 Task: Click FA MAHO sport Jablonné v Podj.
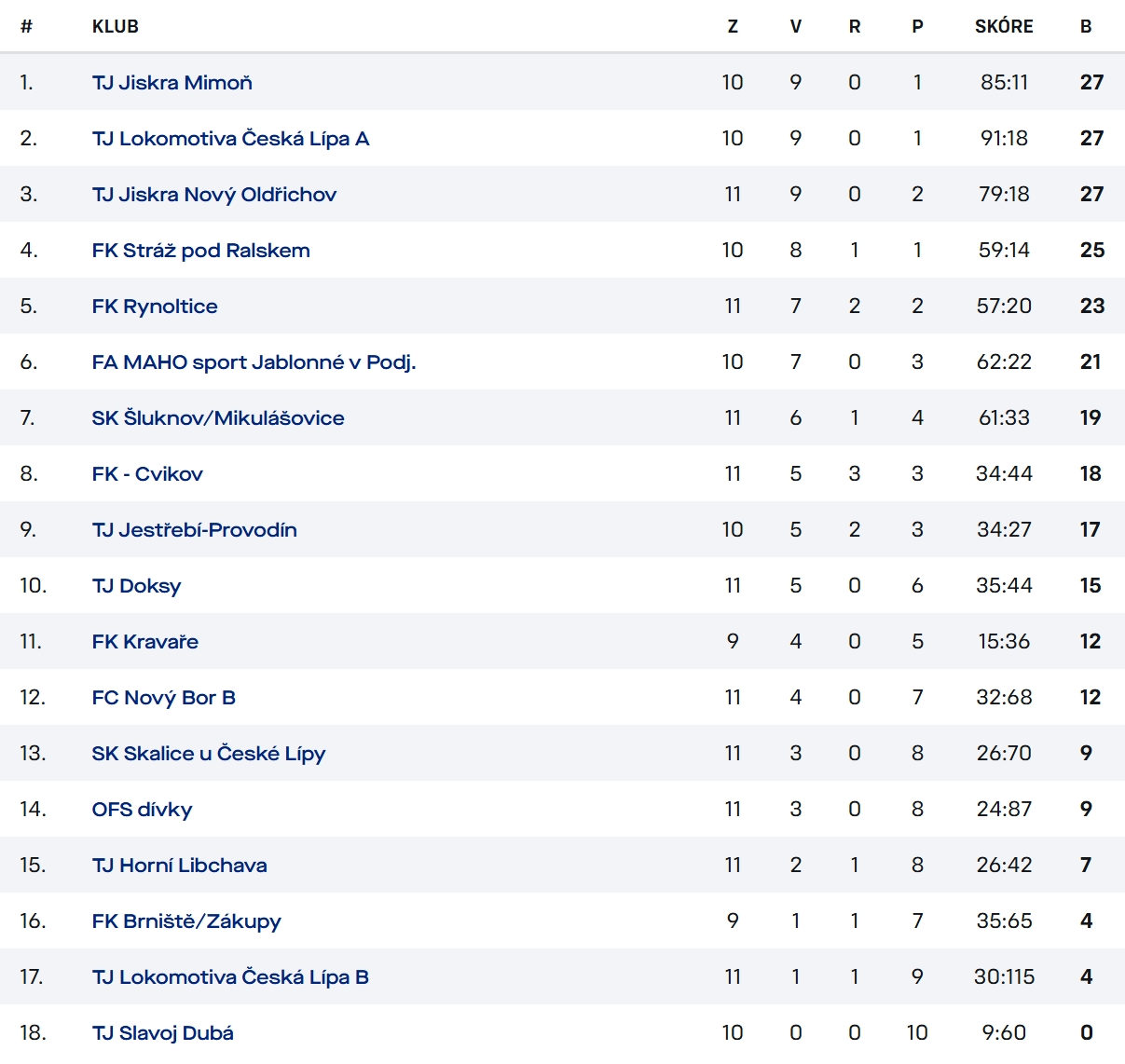[254, 362]
